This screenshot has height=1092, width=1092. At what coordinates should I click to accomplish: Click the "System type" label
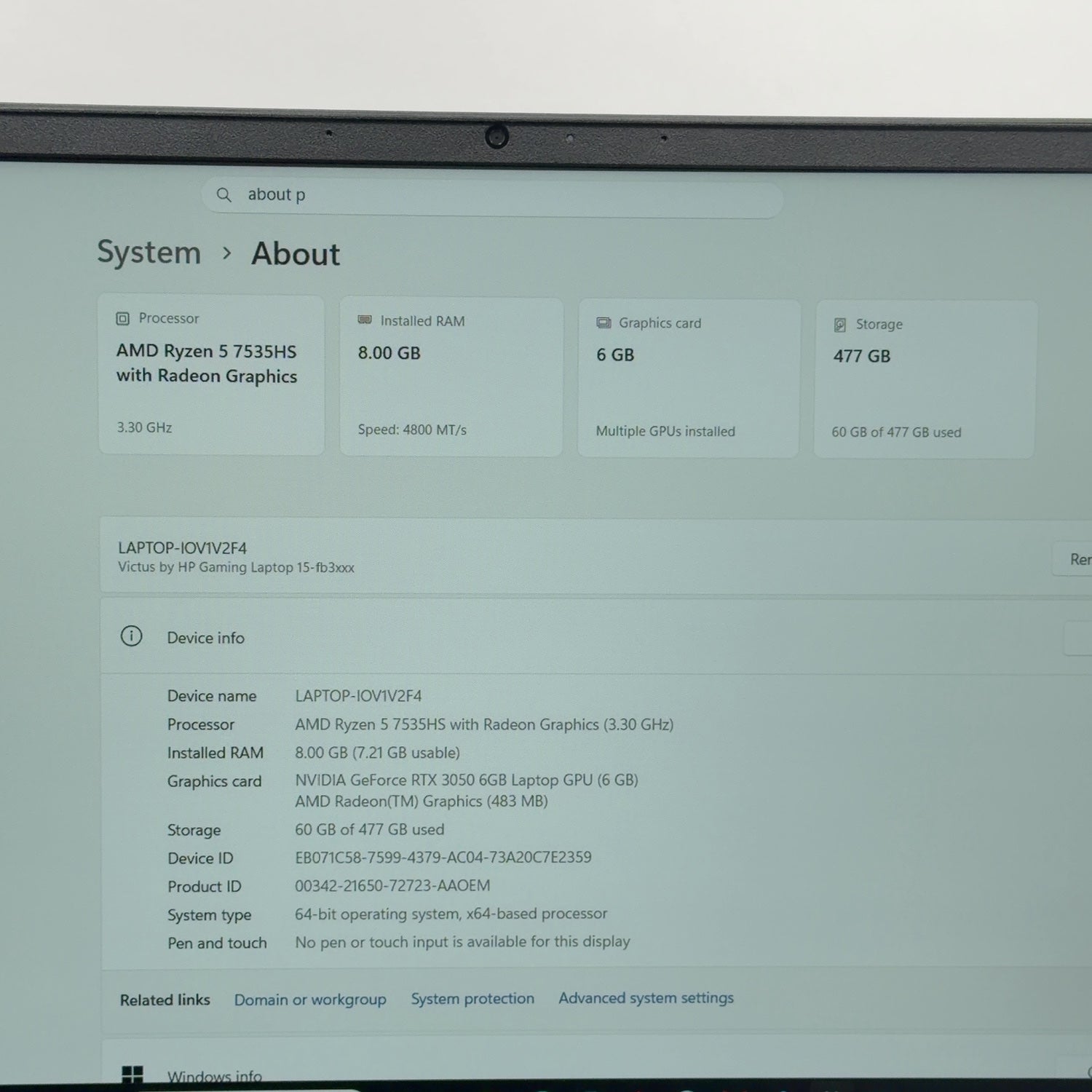[209, 915]
